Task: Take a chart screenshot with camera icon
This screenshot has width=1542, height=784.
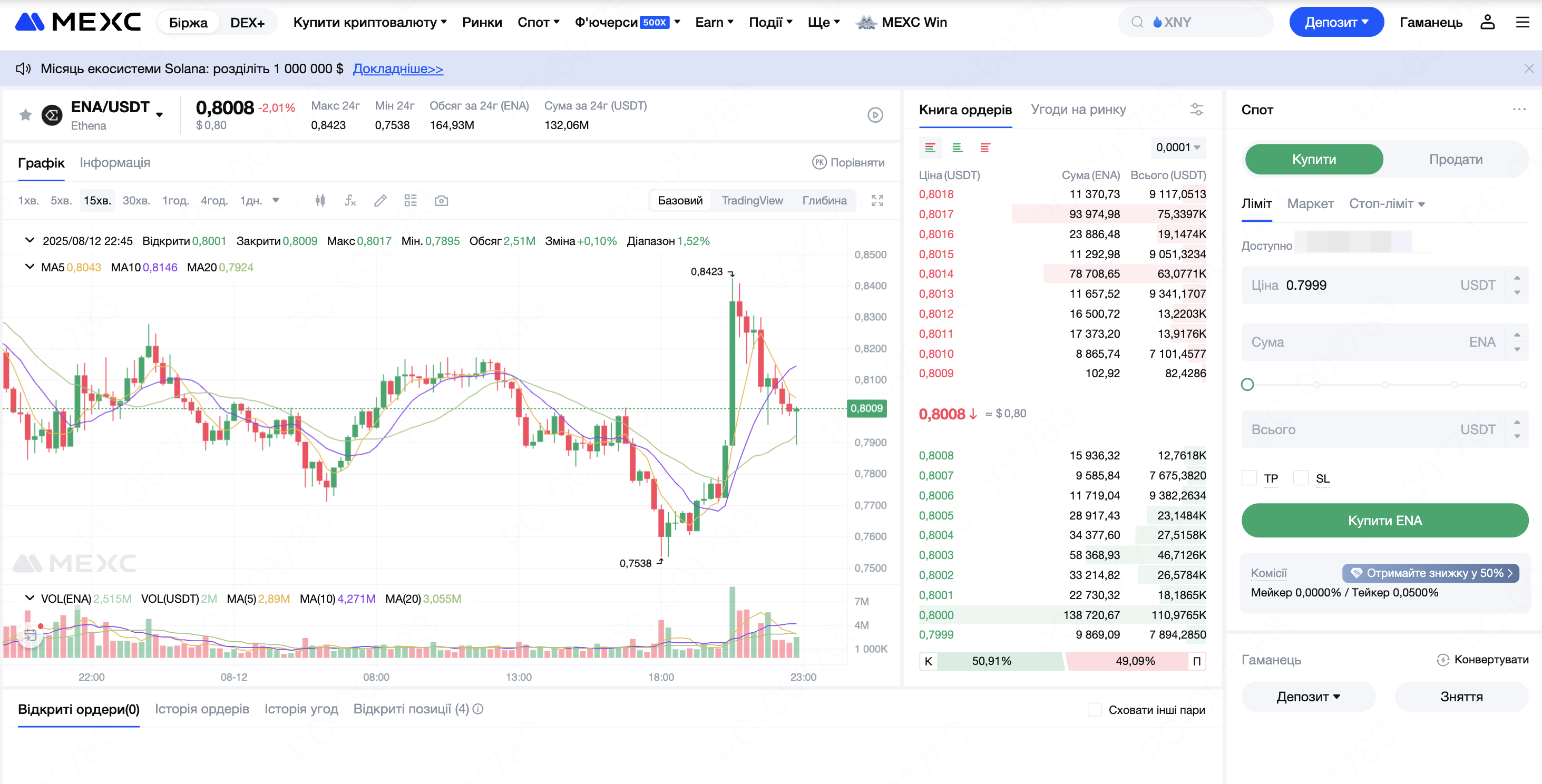Action: 441,201
